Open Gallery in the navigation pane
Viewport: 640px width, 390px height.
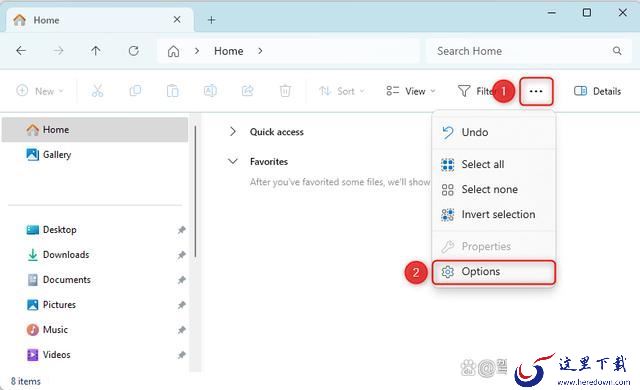95,155
